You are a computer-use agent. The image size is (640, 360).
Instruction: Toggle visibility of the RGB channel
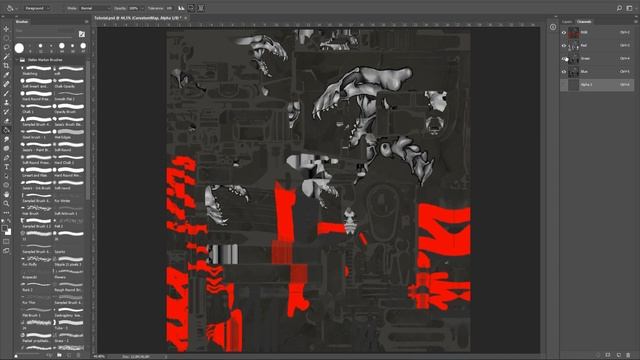click(x=564, y=32)
